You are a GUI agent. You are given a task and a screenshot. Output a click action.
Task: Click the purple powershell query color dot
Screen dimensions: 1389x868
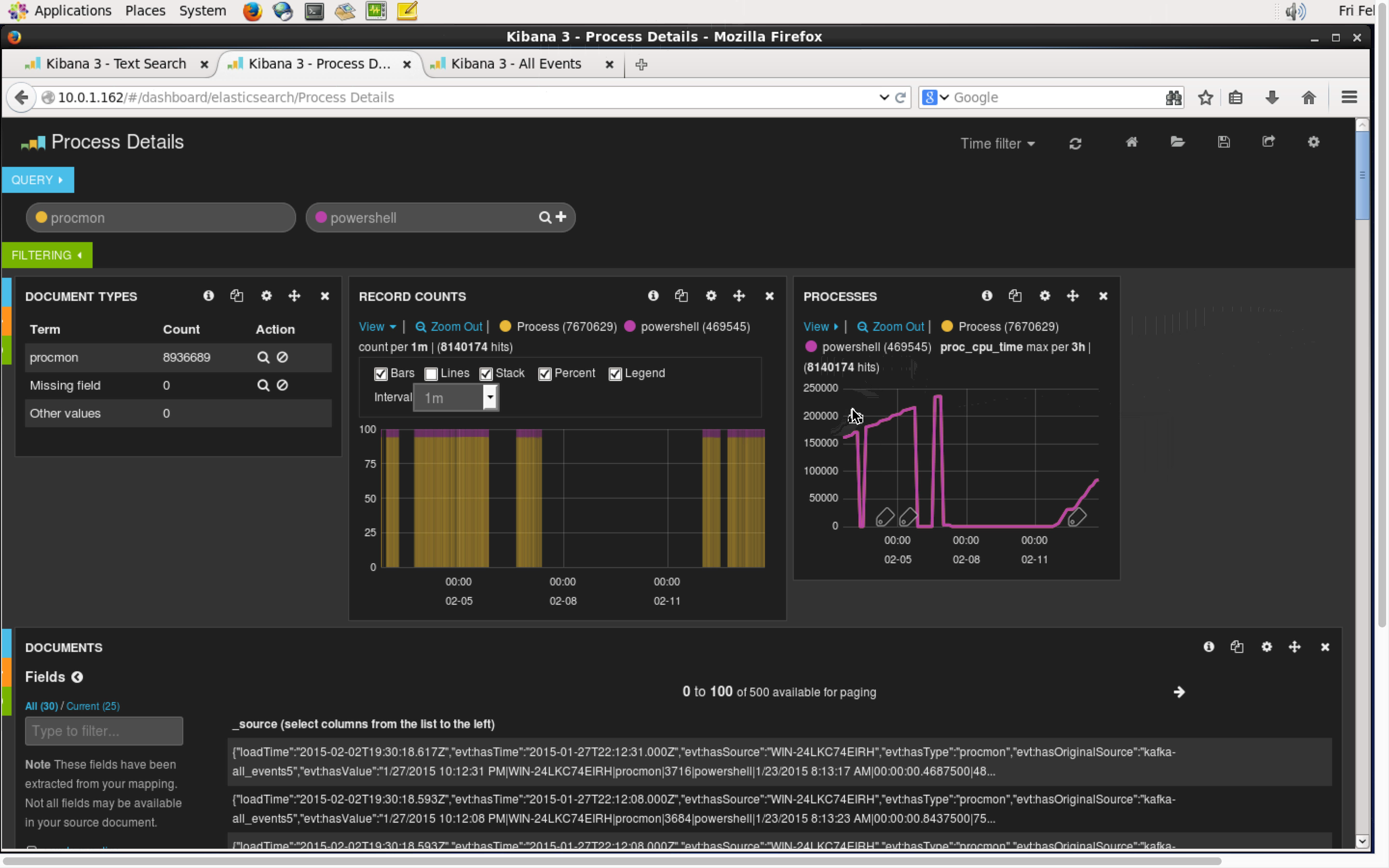(321, 217)
